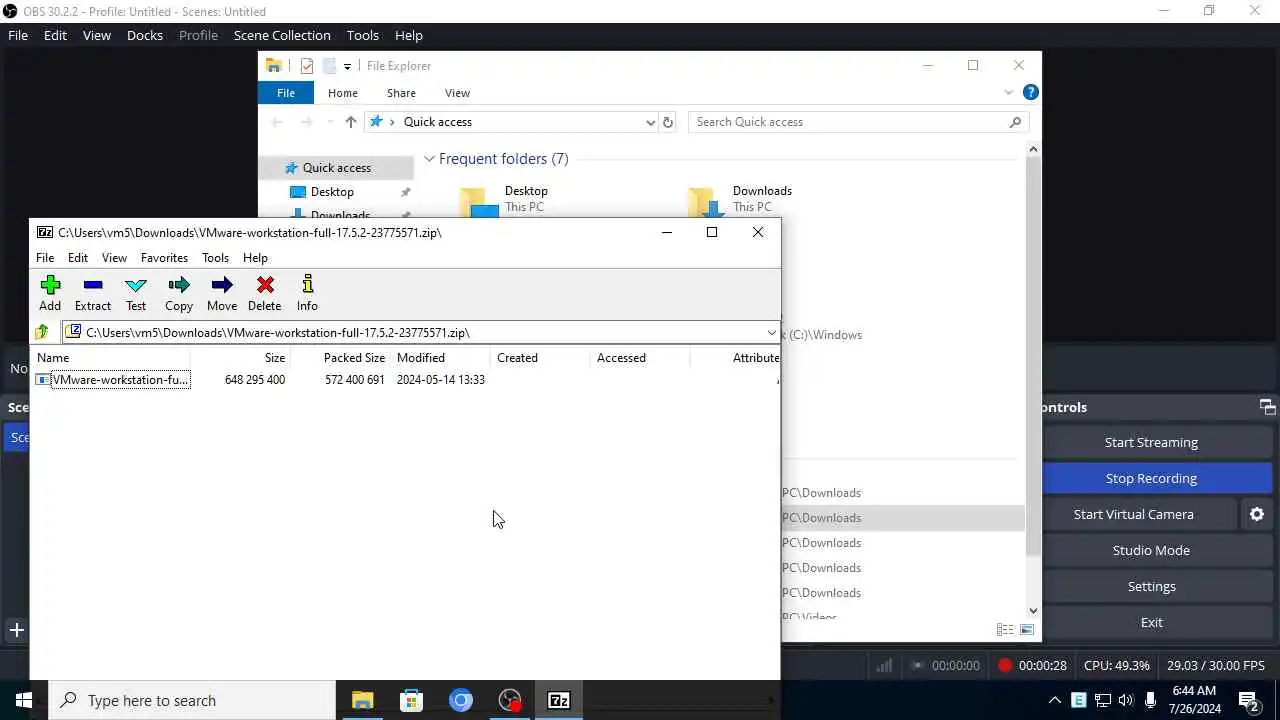
Task: Open the 7-Zip Edit menu
Action: [78, 257]
